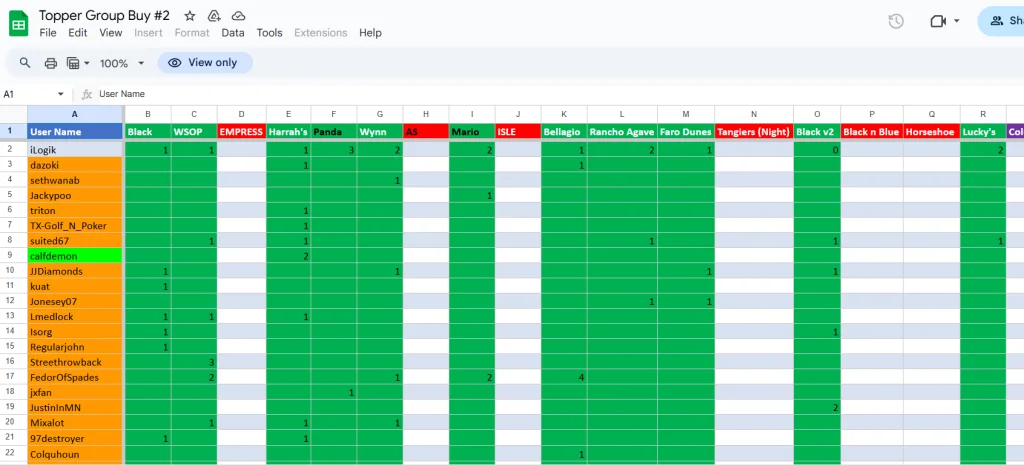This screenshot has width=1024, height=465.
Task: Select the sethwanab cell
Action: coord(74,180)
